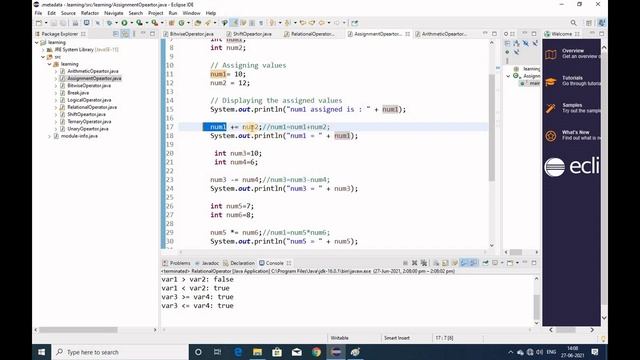The height and width of the screenshot is (360, 640).
Task: Expand the module-info.java node
Action: click(x=50, y=136)
